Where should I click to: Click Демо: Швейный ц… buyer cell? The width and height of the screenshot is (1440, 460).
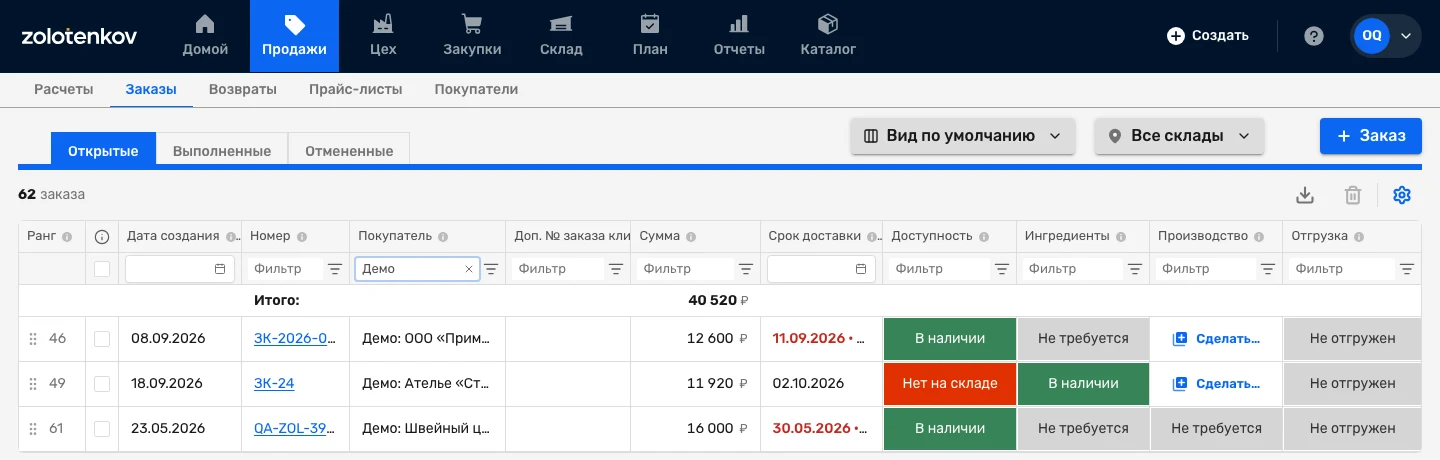(427, 429)
